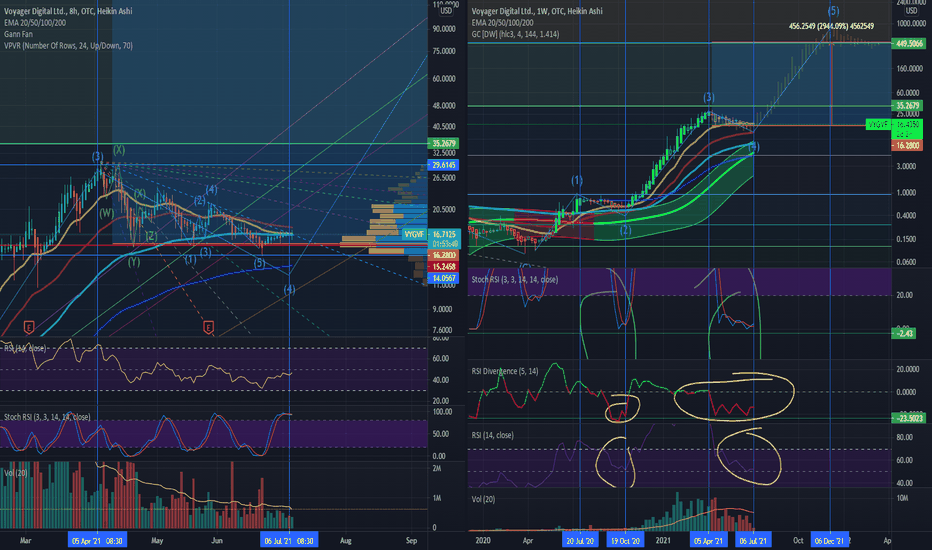
Task: Select Stoch RSI label on the 1W chart
Action: click(x=515, y=279)
